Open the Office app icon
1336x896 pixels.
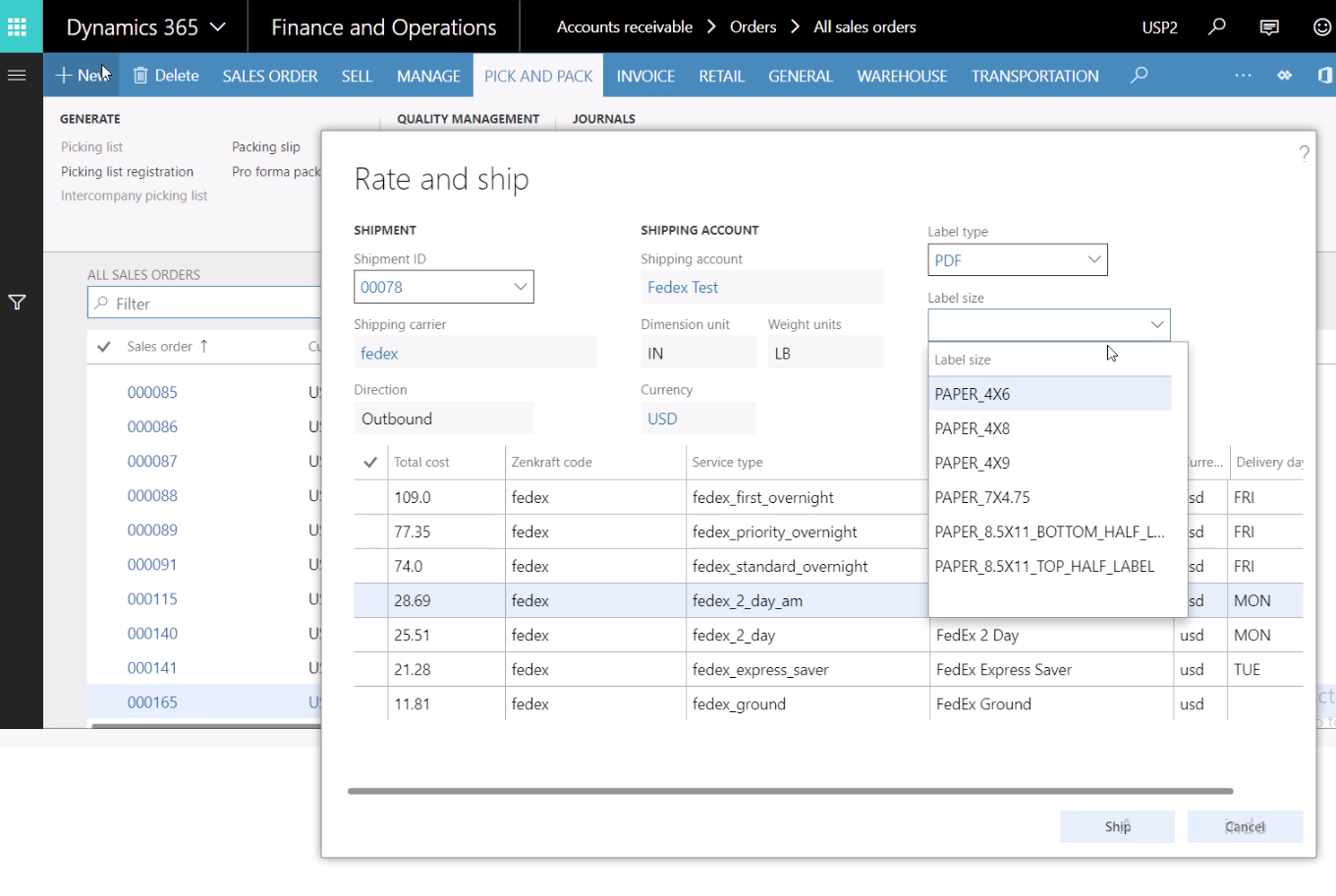[x=1325, y=75]
